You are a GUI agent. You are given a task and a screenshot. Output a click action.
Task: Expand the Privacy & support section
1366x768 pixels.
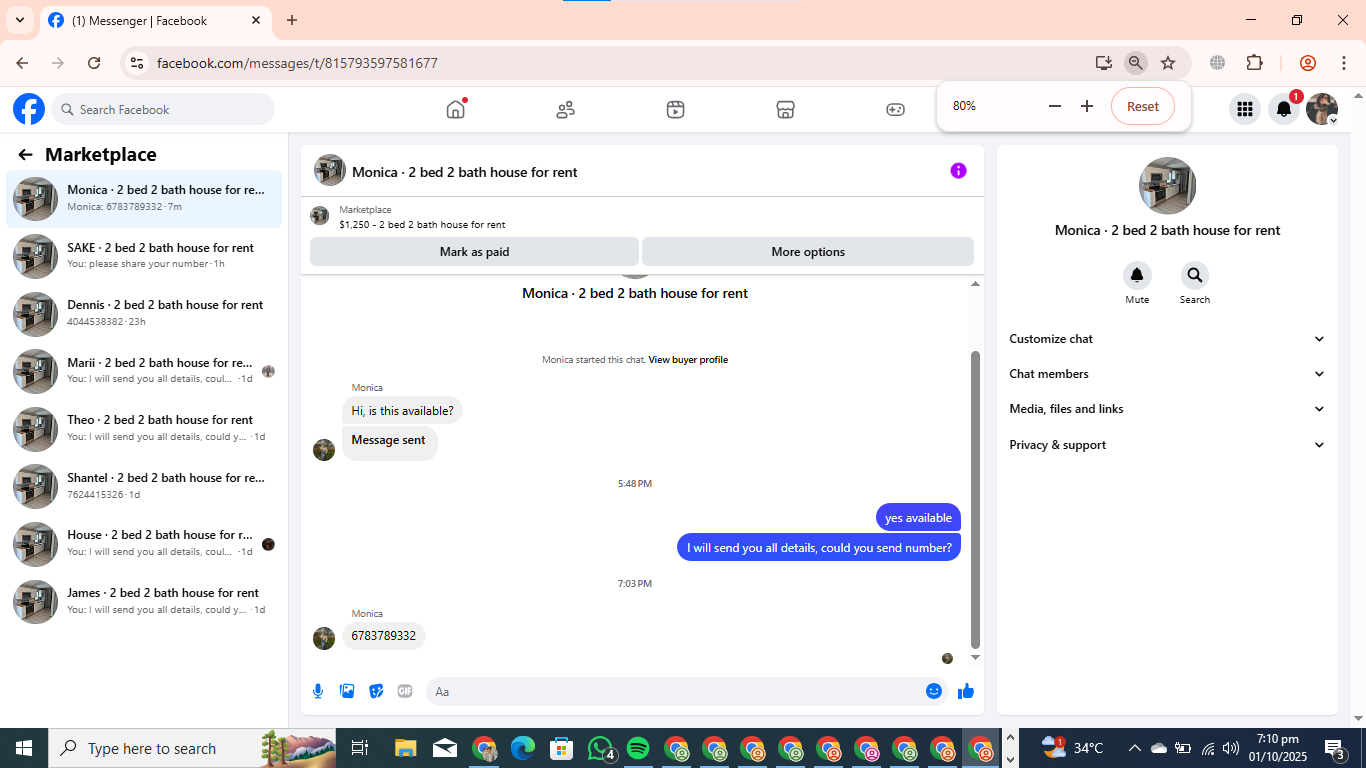(1167, 445)
